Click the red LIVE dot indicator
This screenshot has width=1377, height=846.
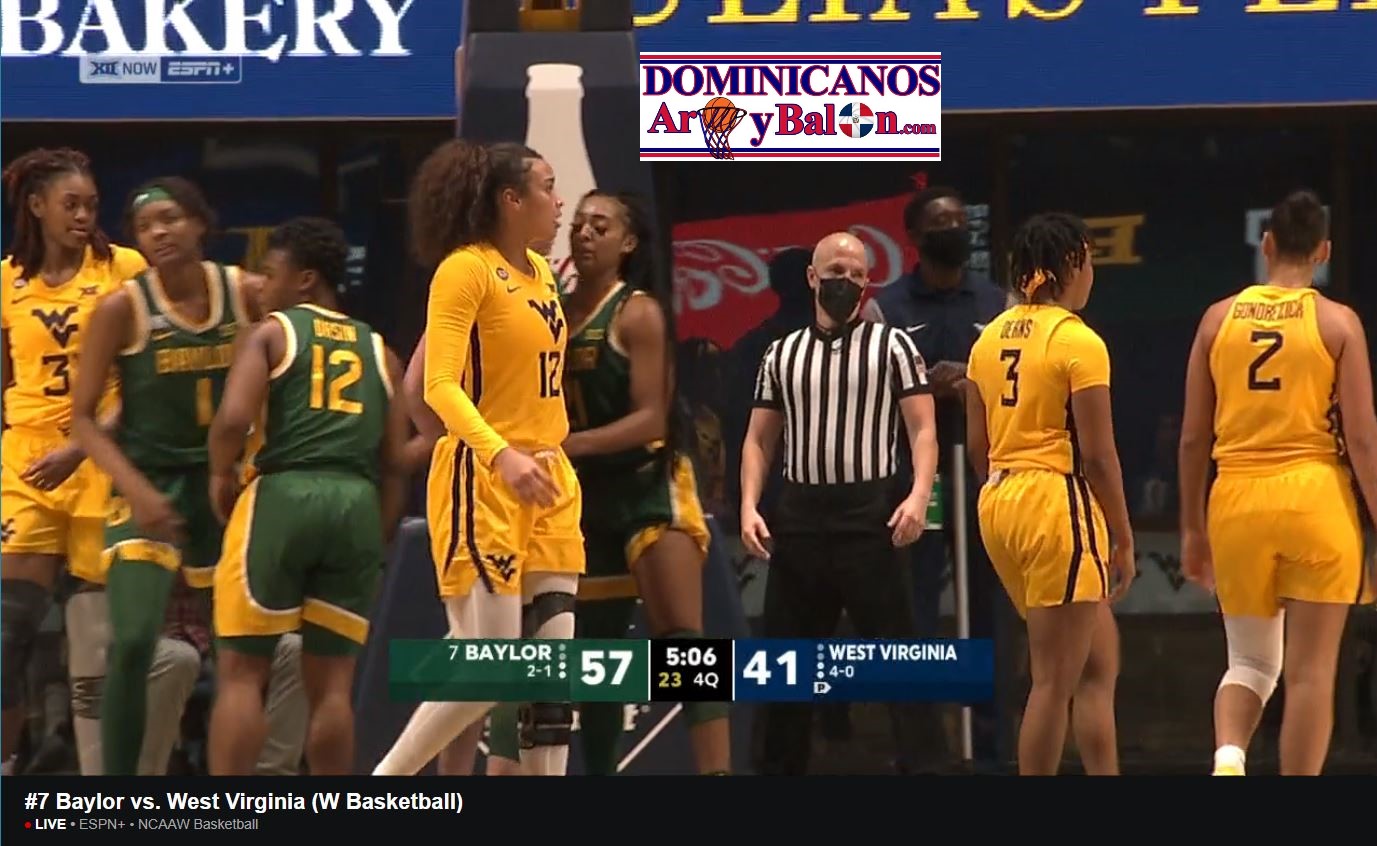point(28,825)
